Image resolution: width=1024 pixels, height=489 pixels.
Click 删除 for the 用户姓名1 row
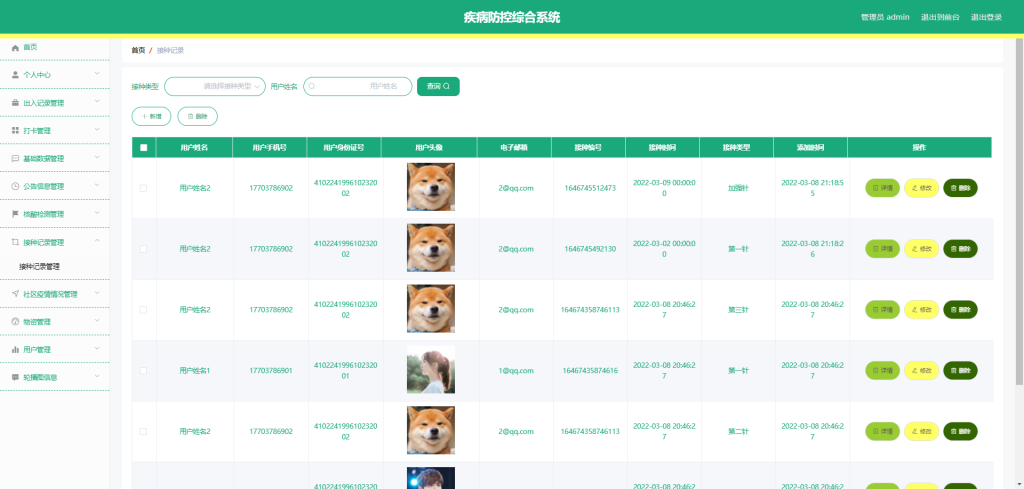tap(960, 371)
